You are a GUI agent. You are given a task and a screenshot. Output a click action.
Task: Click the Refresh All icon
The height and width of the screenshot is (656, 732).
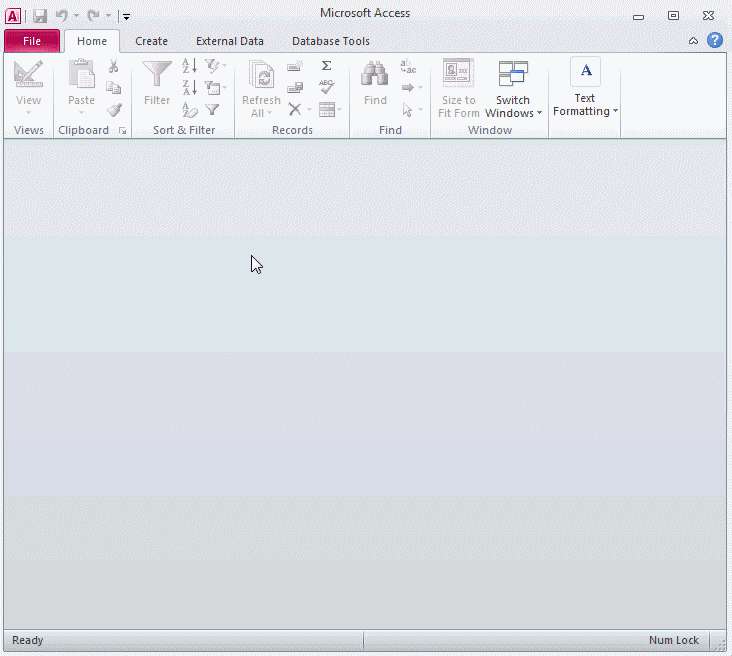click(x=261, y=74)
